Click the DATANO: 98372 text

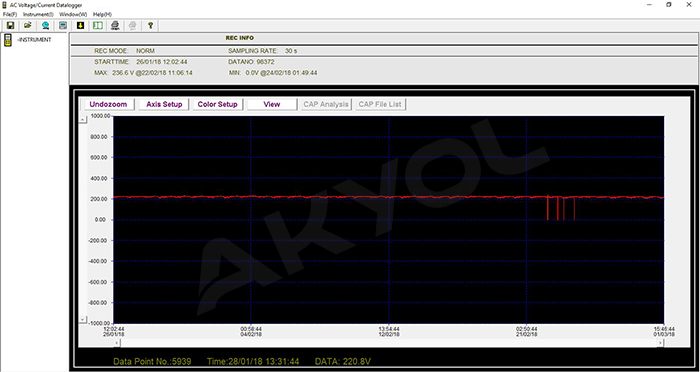tap(251, 62)
